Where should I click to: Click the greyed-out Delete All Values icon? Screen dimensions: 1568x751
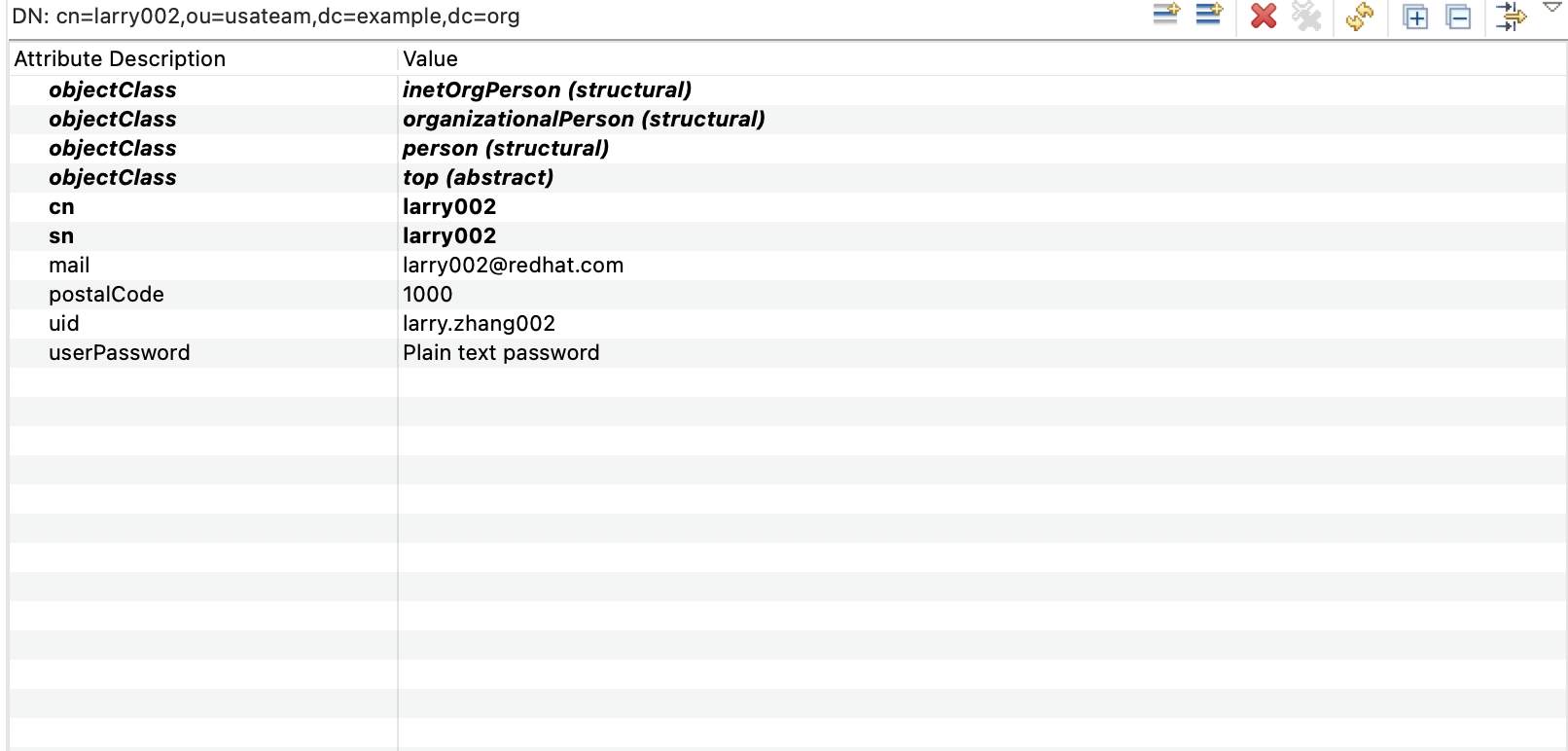coord(1305,16)
